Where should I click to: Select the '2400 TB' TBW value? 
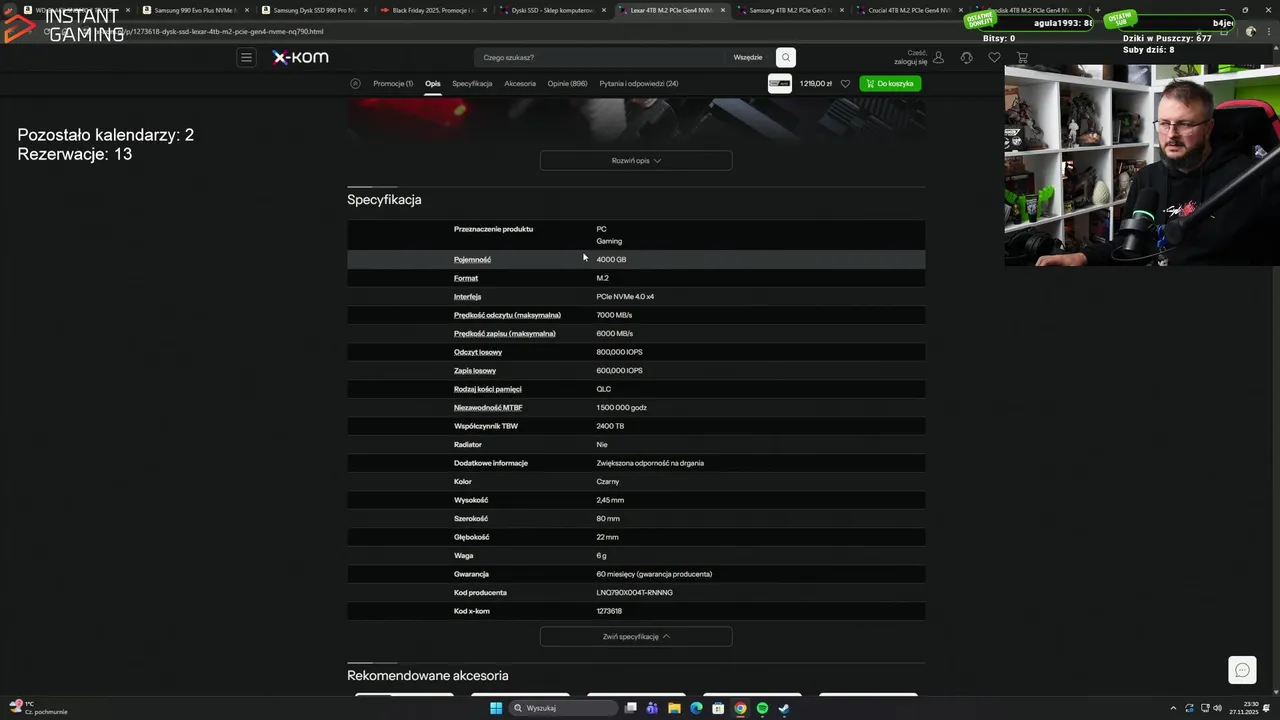coord(610,426)
